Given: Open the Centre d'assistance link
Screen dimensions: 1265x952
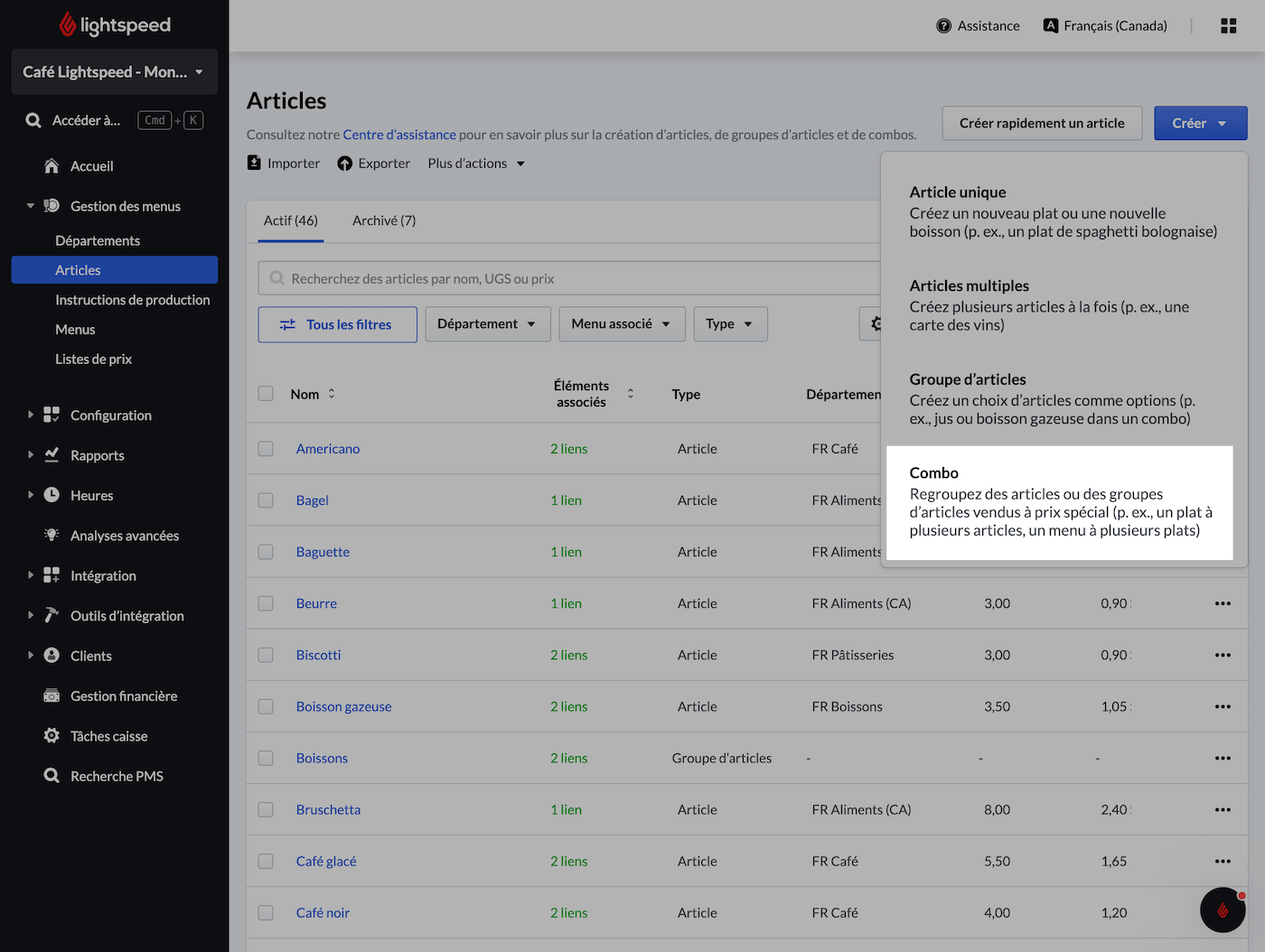Looking at the screenshot, I should (399, 135).
